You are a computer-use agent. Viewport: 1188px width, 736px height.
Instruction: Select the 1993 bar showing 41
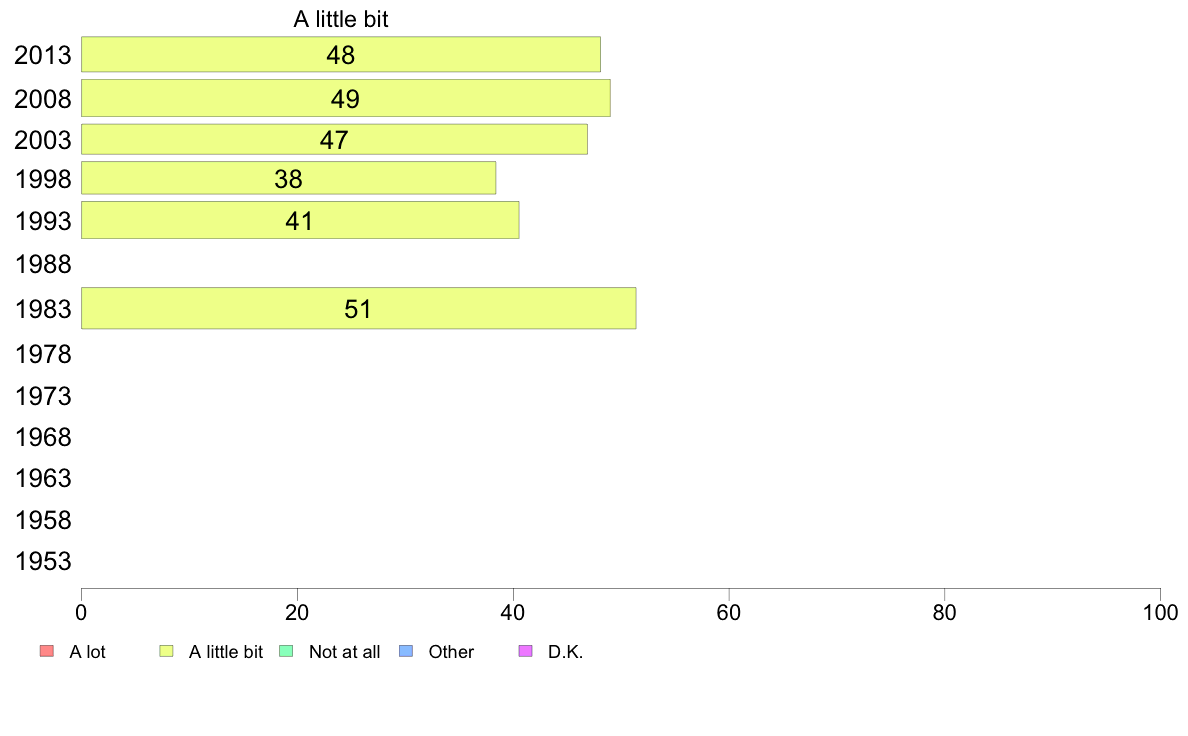coord(300,221)
